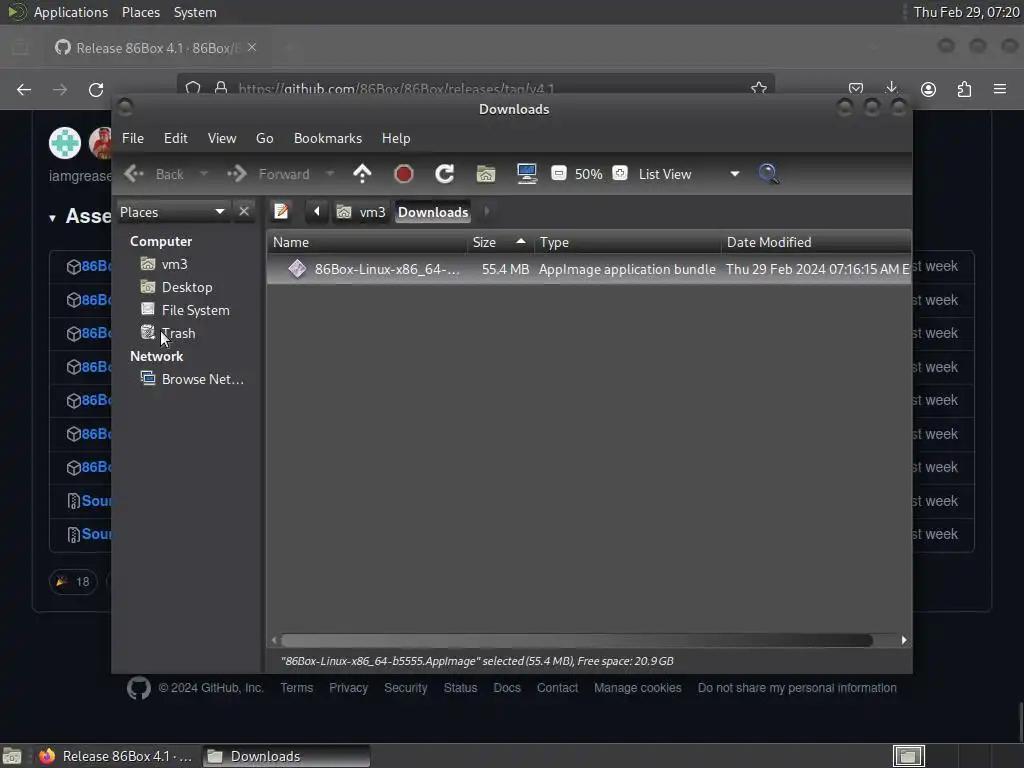Open the Home folder icon in toolbar
The image size is (1024, 768).
[x=485, y=174]
